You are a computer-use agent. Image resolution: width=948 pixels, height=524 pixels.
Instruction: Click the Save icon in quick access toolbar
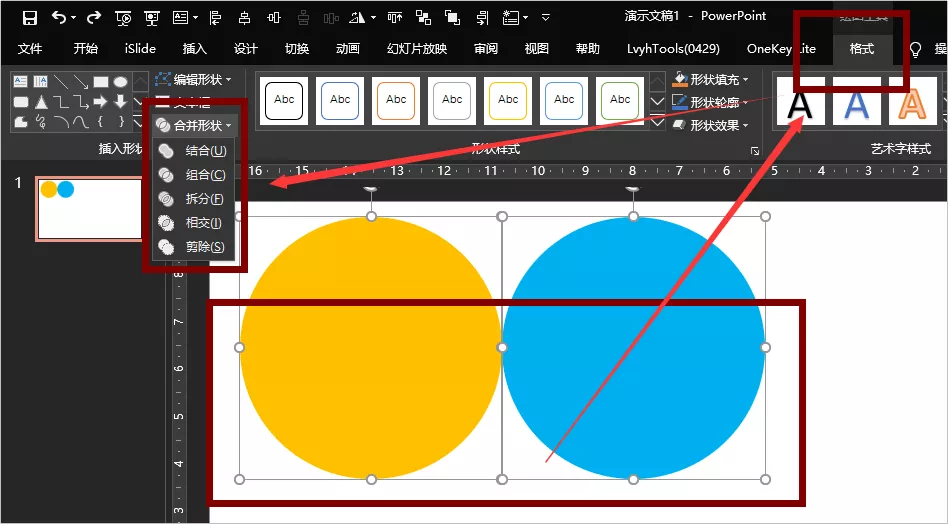tap(30, 17)
